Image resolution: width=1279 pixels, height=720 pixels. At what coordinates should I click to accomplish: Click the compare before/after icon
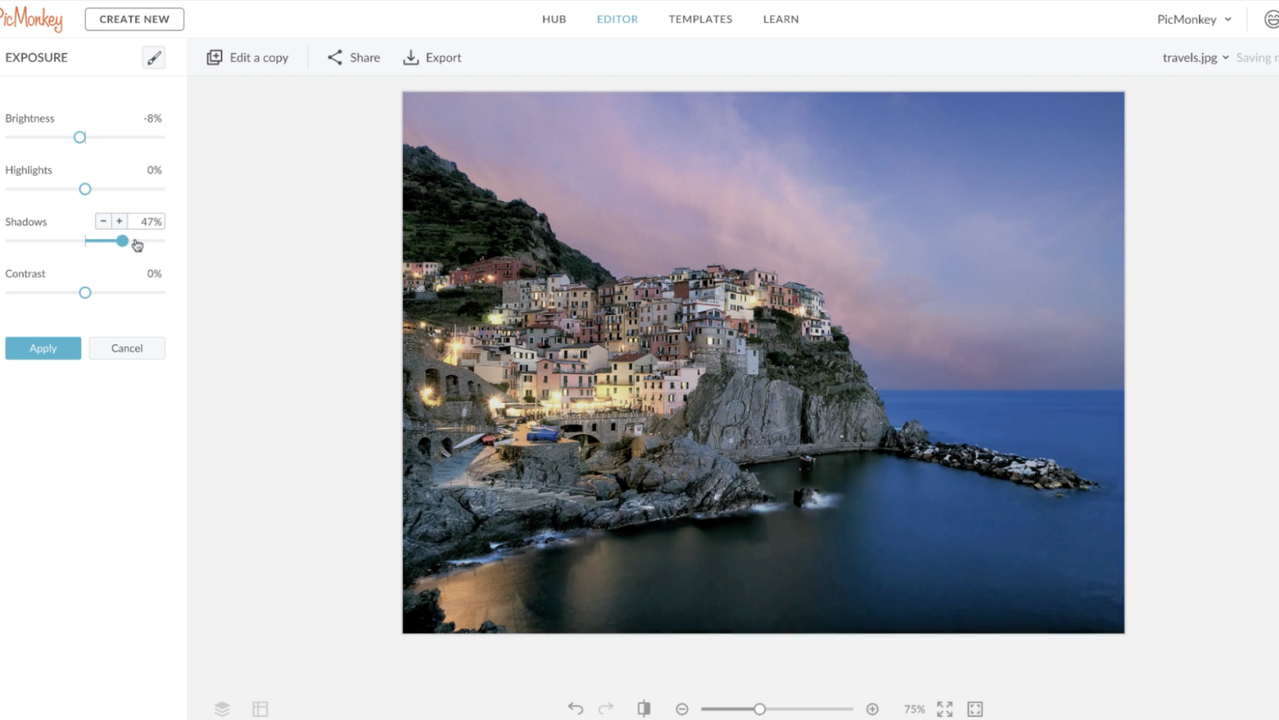pos(644,709)
